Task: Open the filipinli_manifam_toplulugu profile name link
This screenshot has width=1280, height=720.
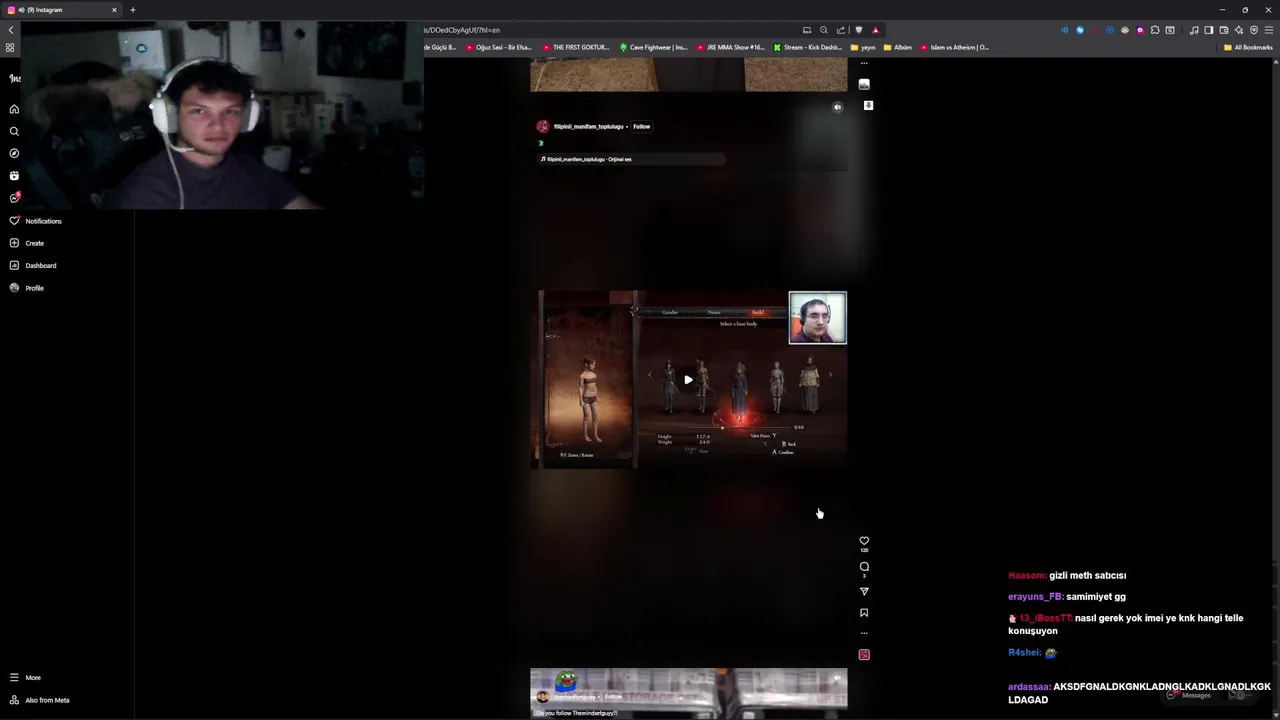Action: point(588,127)
